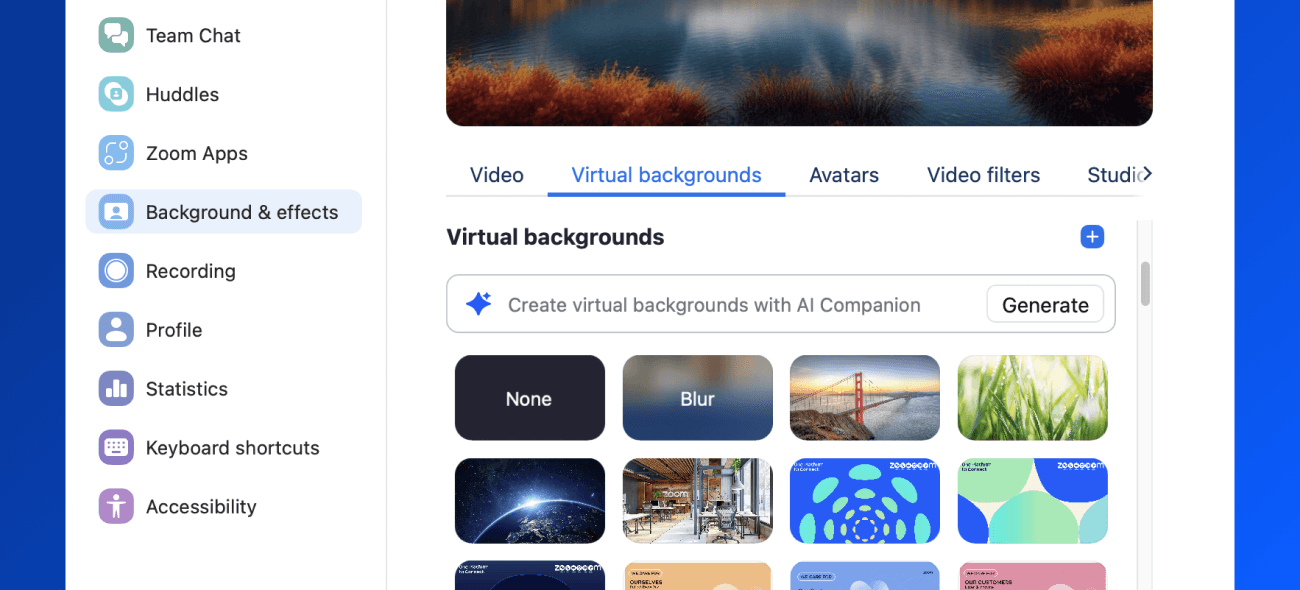
Task: Go to Zoom Apps settings
Action: click(223, 153)
